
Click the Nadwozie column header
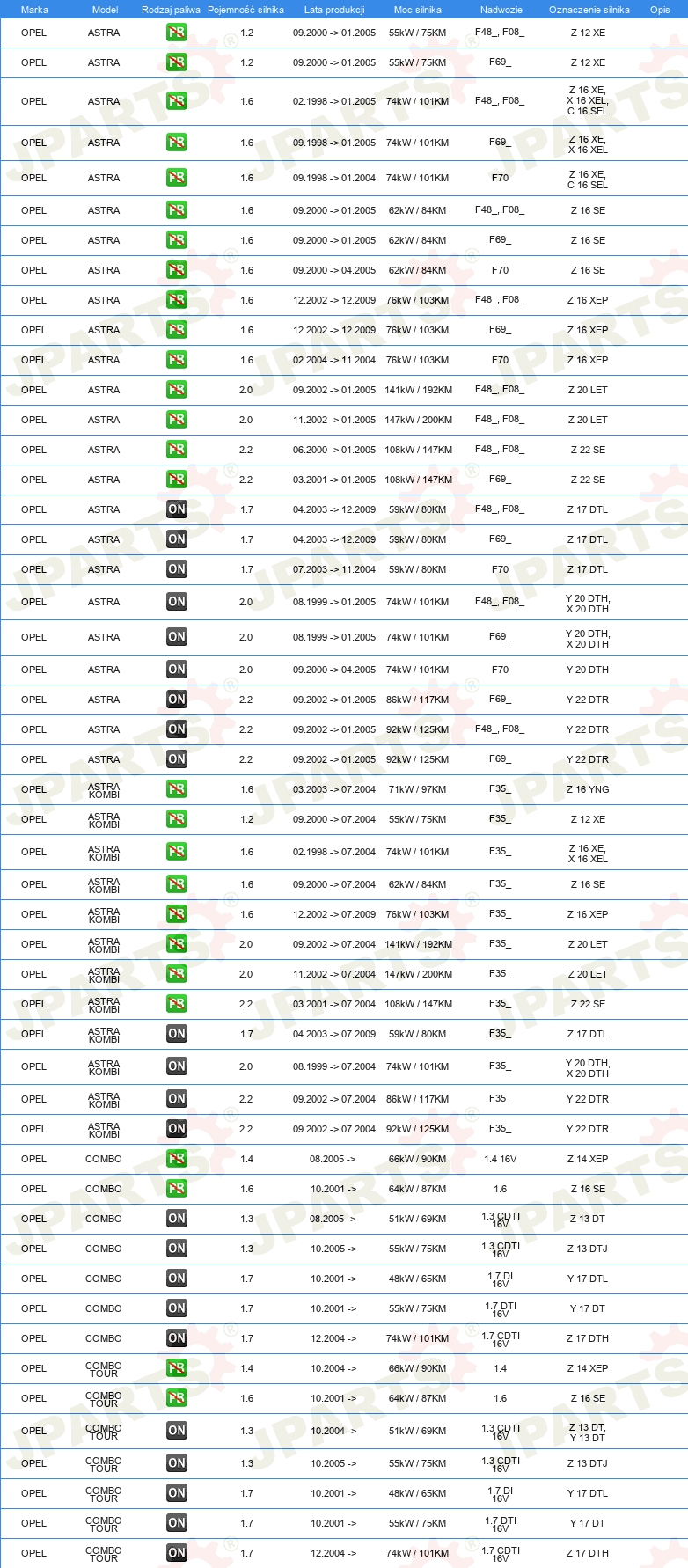point(501,10)
